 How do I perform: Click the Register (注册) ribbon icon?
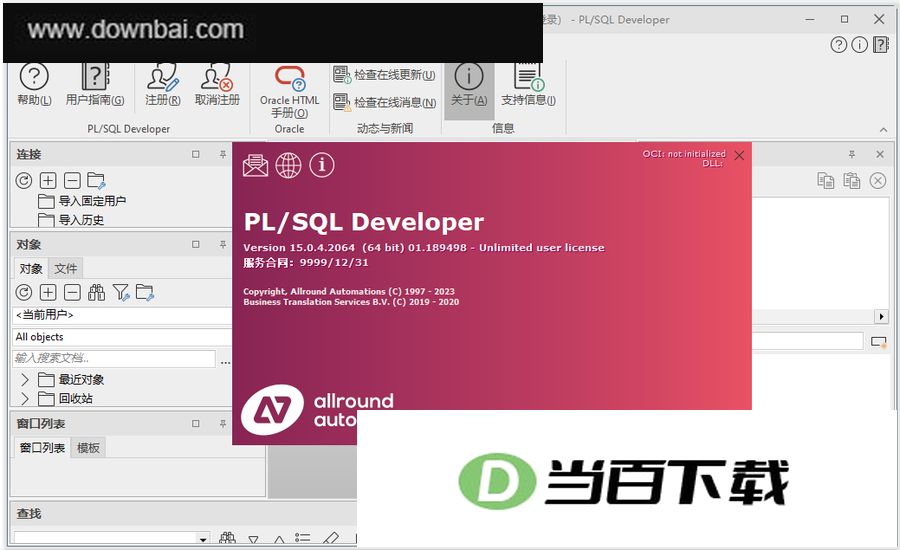click(x=162, y=84)
